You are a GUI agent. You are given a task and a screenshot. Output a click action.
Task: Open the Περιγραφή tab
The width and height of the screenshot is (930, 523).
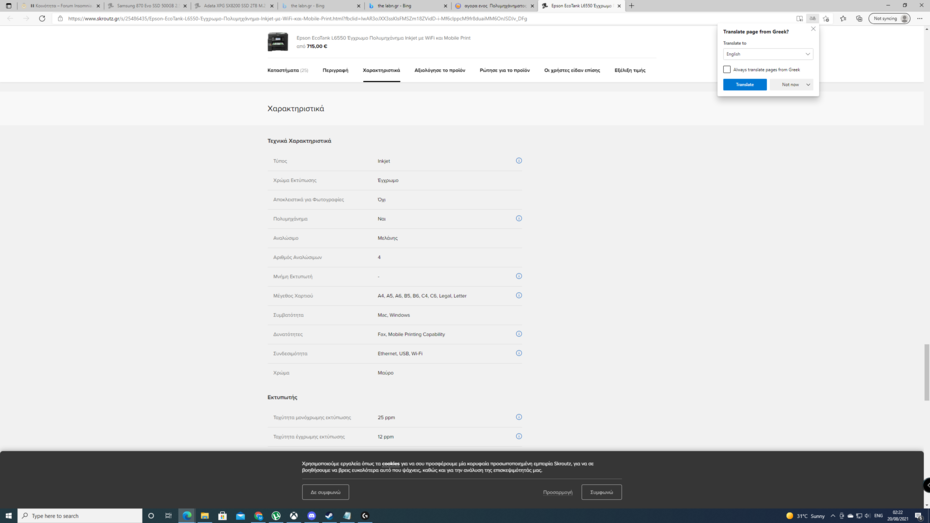pyautogui.click(x=335, y=70)
